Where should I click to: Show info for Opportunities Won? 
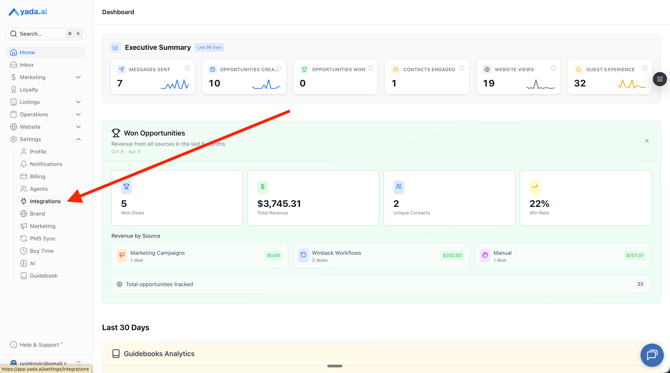pyautogui.click(x=370, y=68)
